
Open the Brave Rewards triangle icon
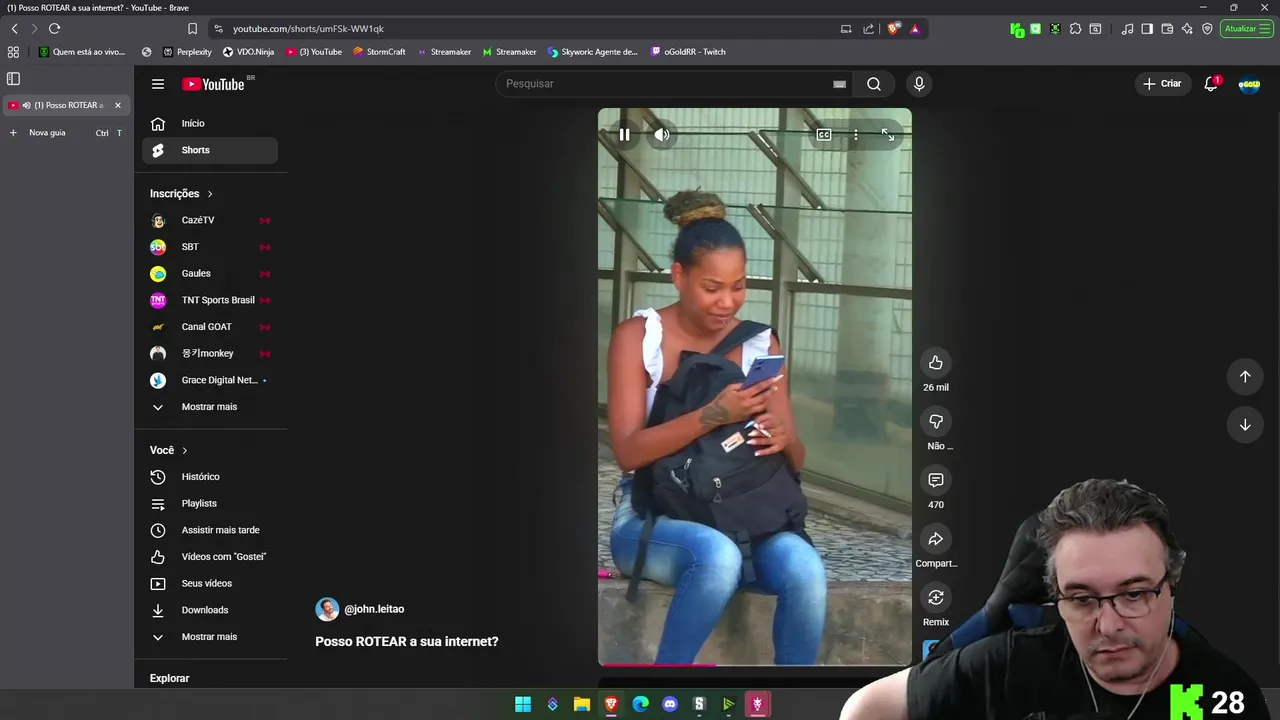click(x=914, y=29)
